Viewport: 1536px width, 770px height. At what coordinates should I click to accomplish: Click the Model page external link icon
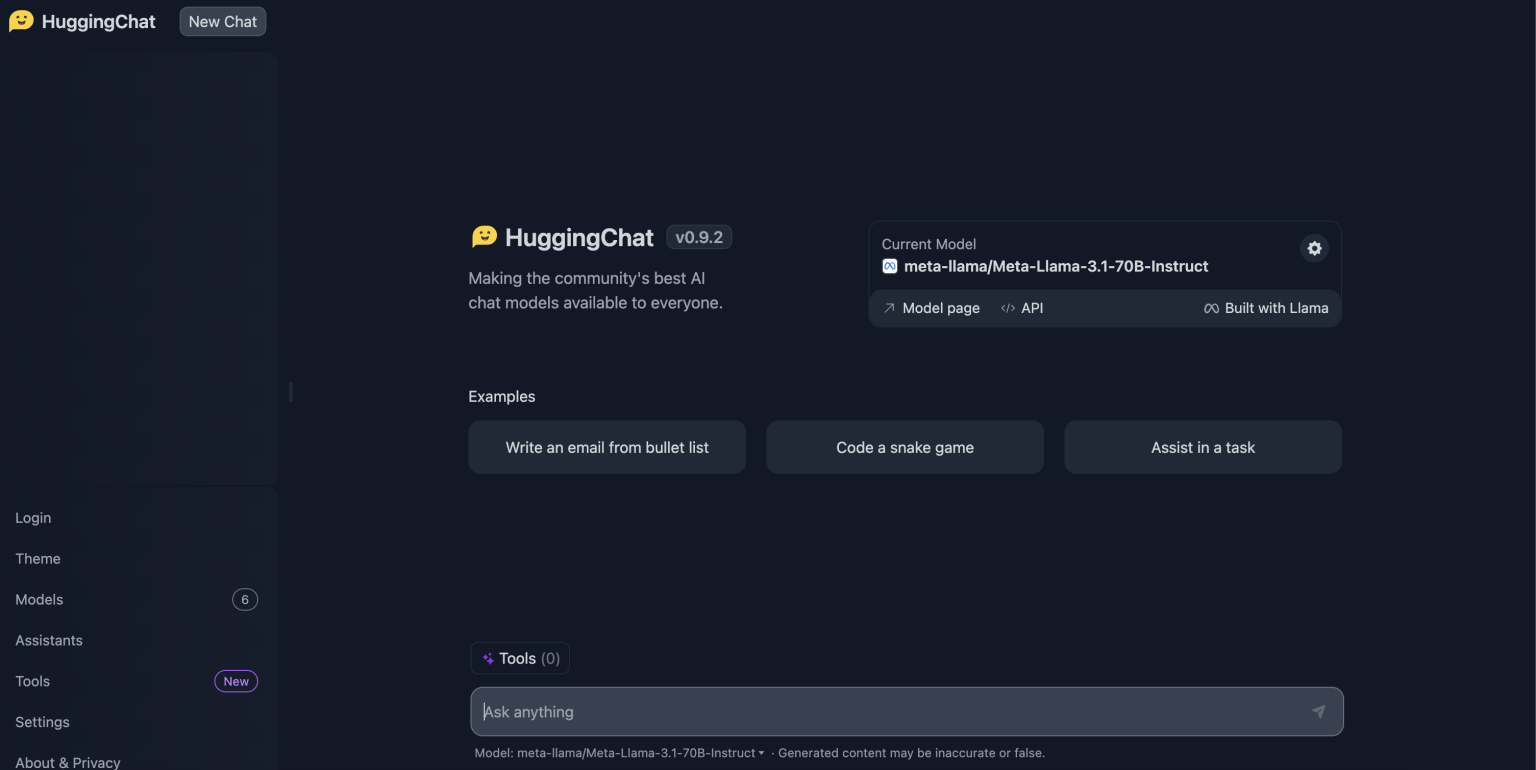(x=888, y=308)
